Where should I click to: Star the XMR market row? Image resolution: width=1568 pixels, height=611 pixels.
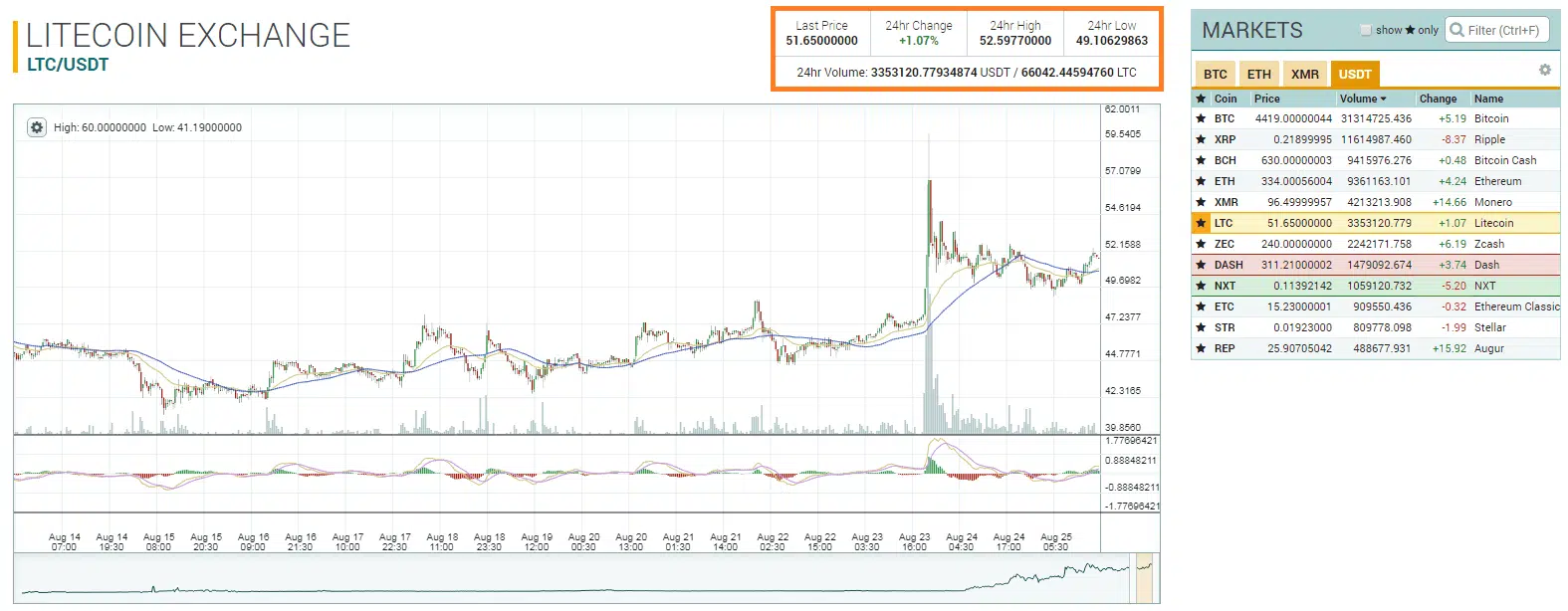1201,202
